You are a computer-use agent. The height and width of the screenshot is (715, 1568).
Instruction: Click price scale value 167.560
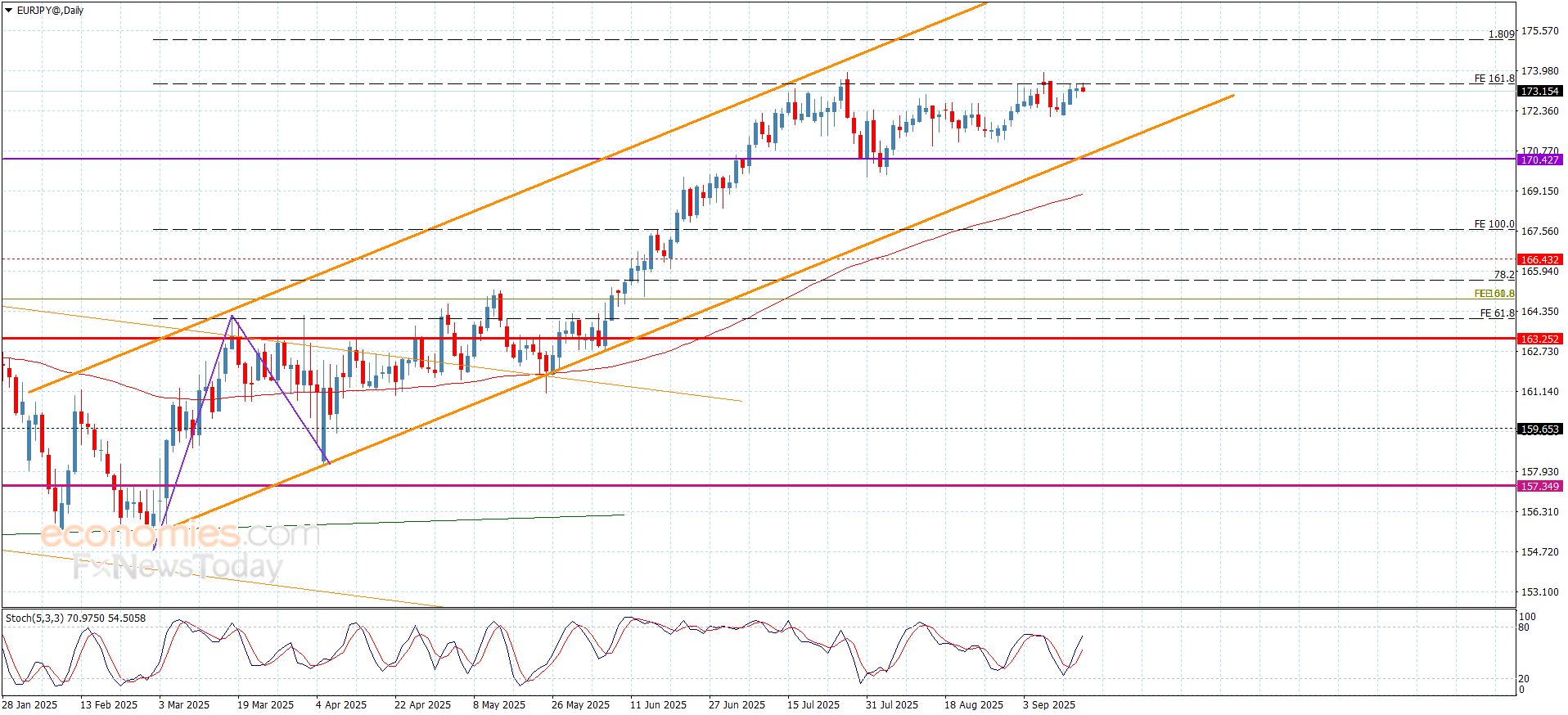click(x=1539, y=232)
